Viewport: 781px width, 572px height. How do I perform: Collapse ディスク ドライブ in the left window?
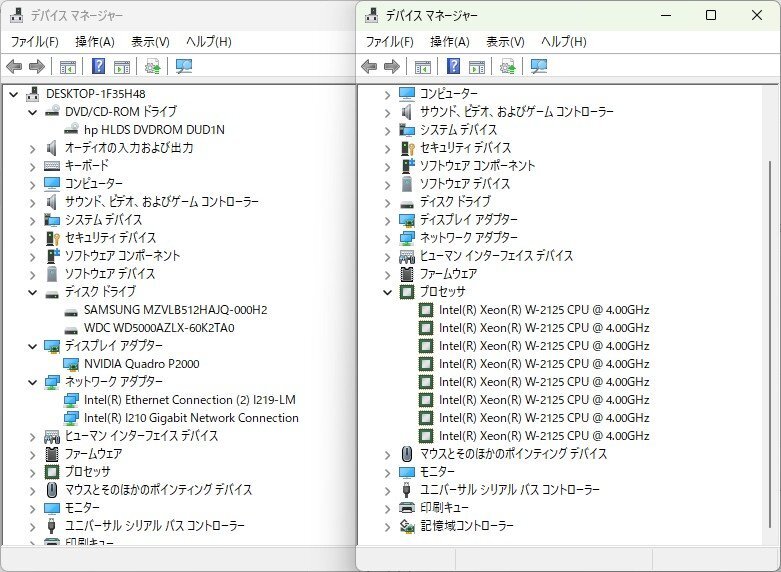pos(33,292)
